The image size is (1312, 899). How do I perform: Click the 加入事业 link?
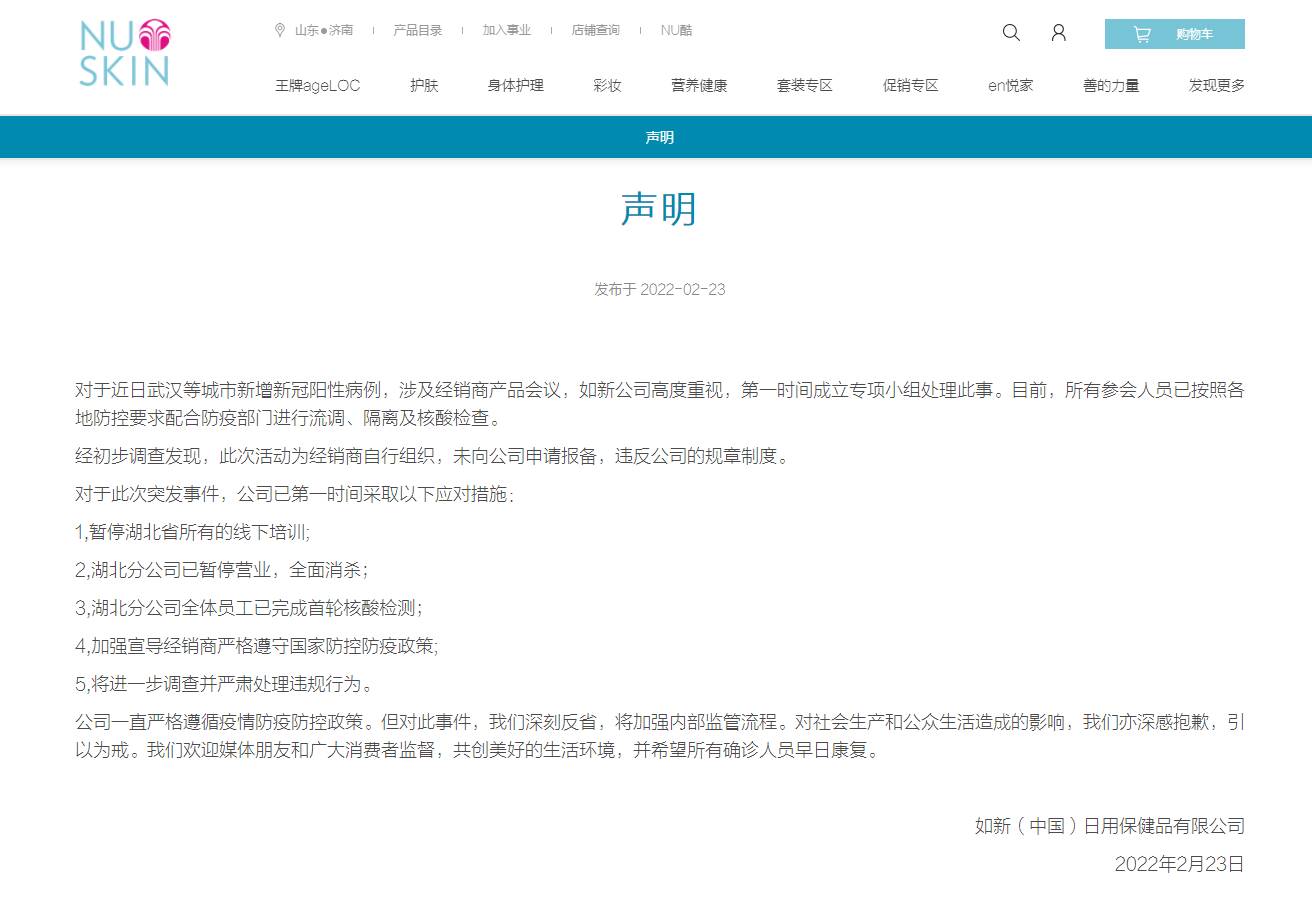point(506,30)
